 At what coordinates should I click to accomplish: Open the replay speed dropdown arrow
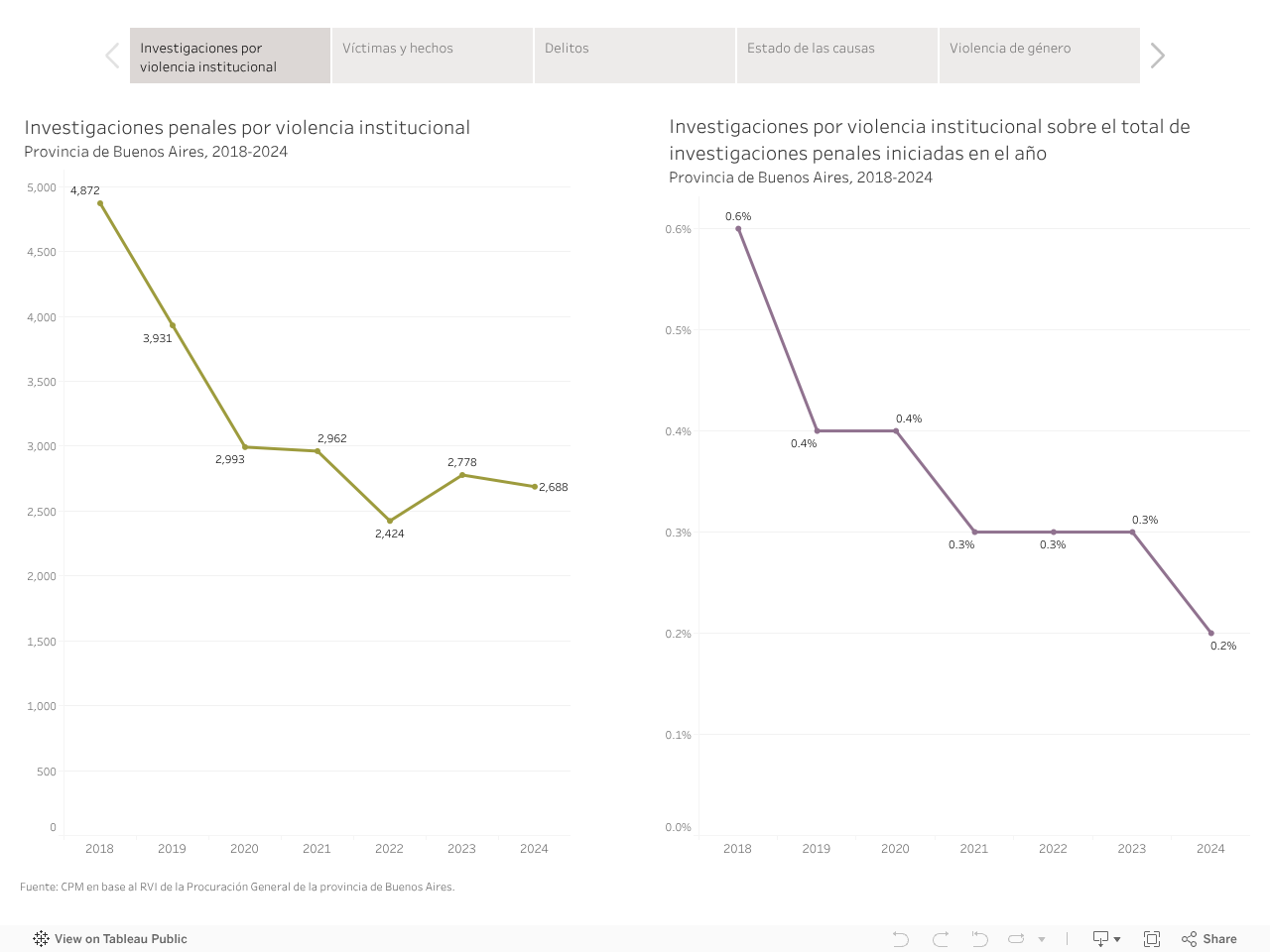tap(1042, 939)
